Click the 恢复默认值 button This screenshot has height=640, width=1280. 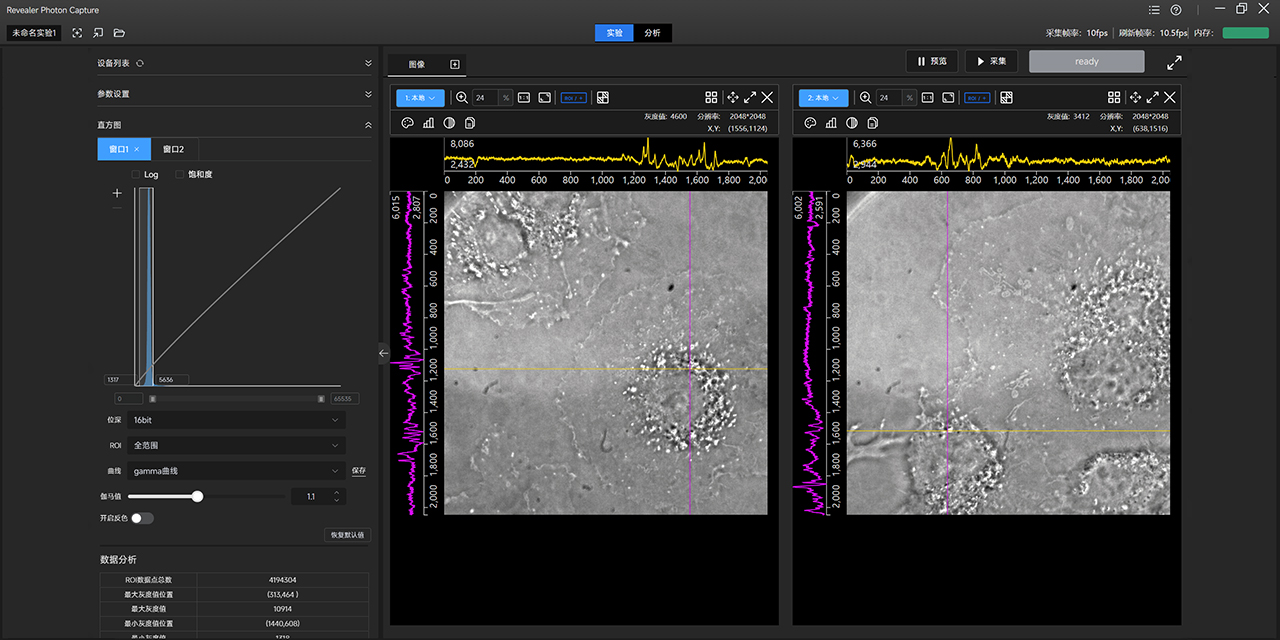(348, 535)
